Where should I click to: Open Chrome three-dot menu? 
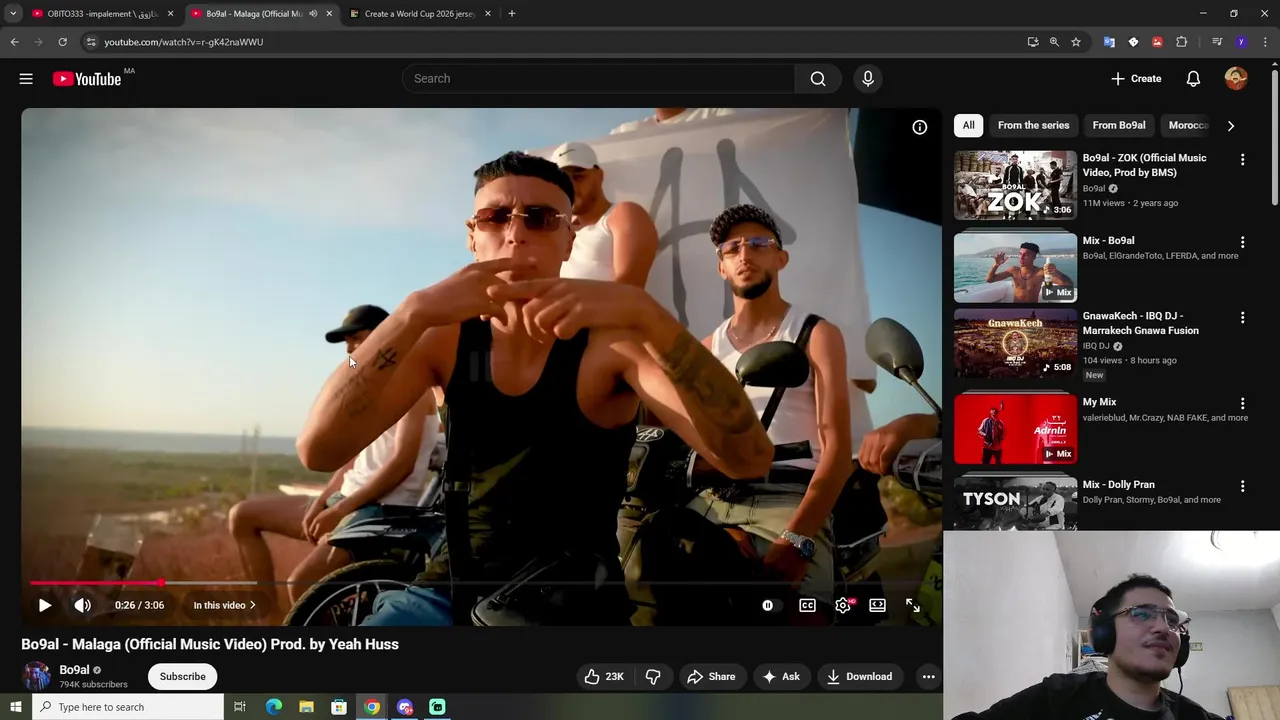coord(1266,42)
